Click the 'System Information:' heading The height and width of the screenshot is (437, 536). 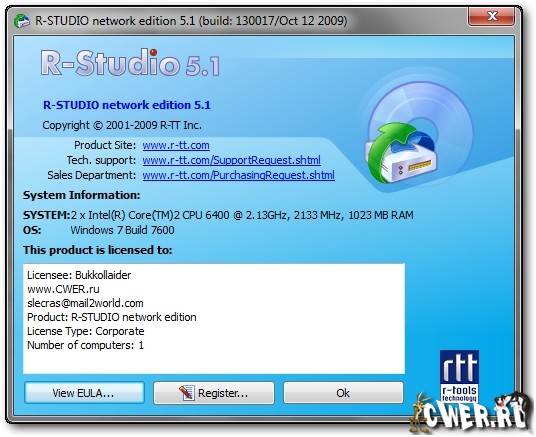[x=81, y=195]
